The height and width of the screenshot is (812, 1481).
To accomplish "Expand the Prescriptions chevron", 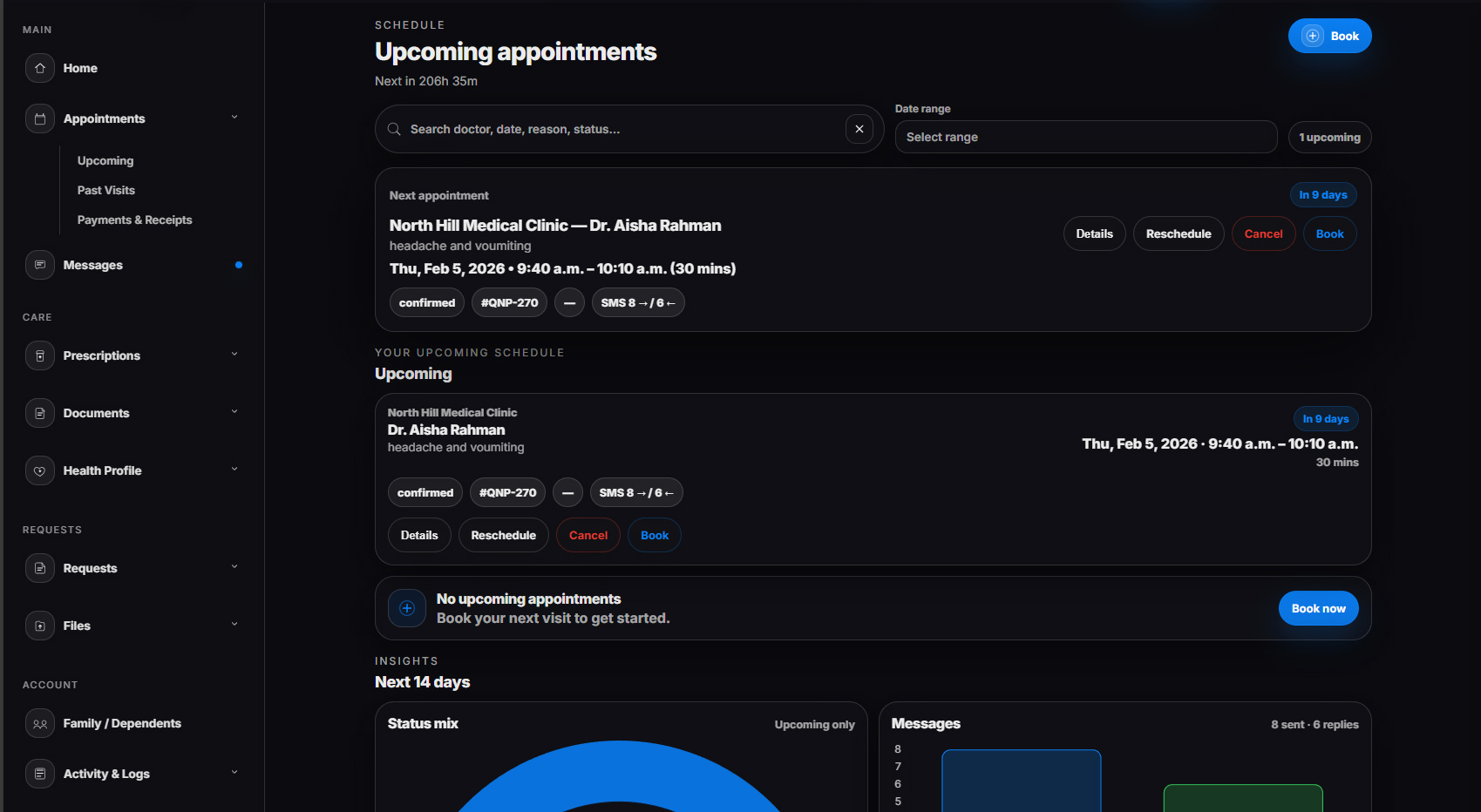I will click(x=234, y=354).
